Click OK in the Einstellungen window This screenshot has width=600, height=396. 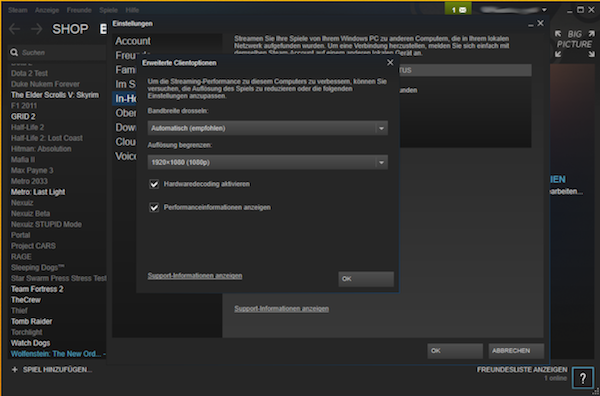455,351
